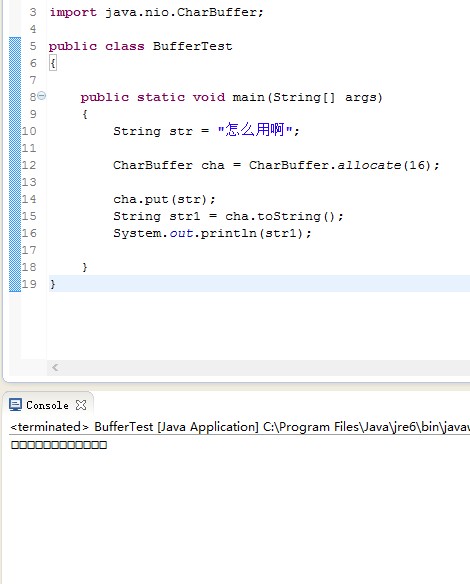The width and height of the screenshot is (470, 584).
Task: Click the closing brace on line 19
Action: coord(53,284)
